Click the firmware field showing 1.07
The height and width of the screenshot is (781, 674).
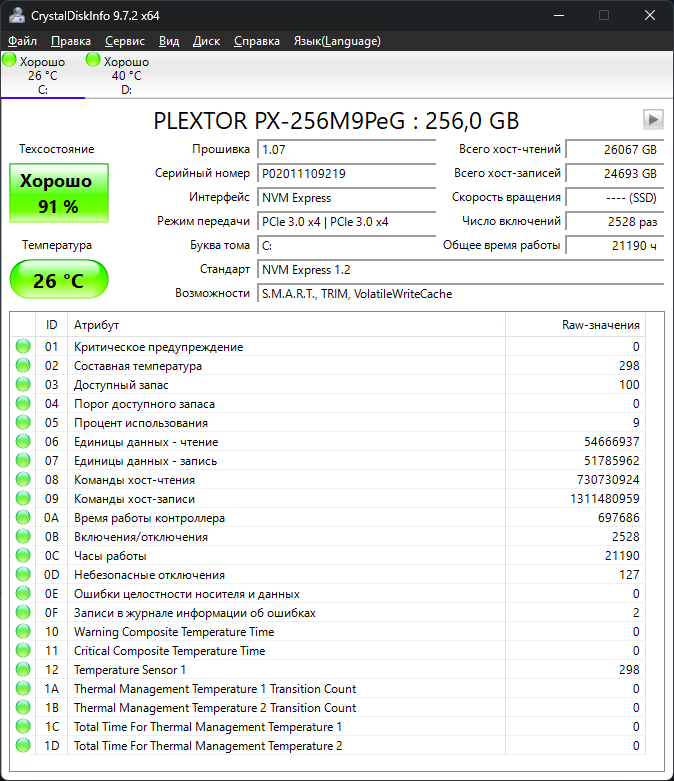point(346,149)
